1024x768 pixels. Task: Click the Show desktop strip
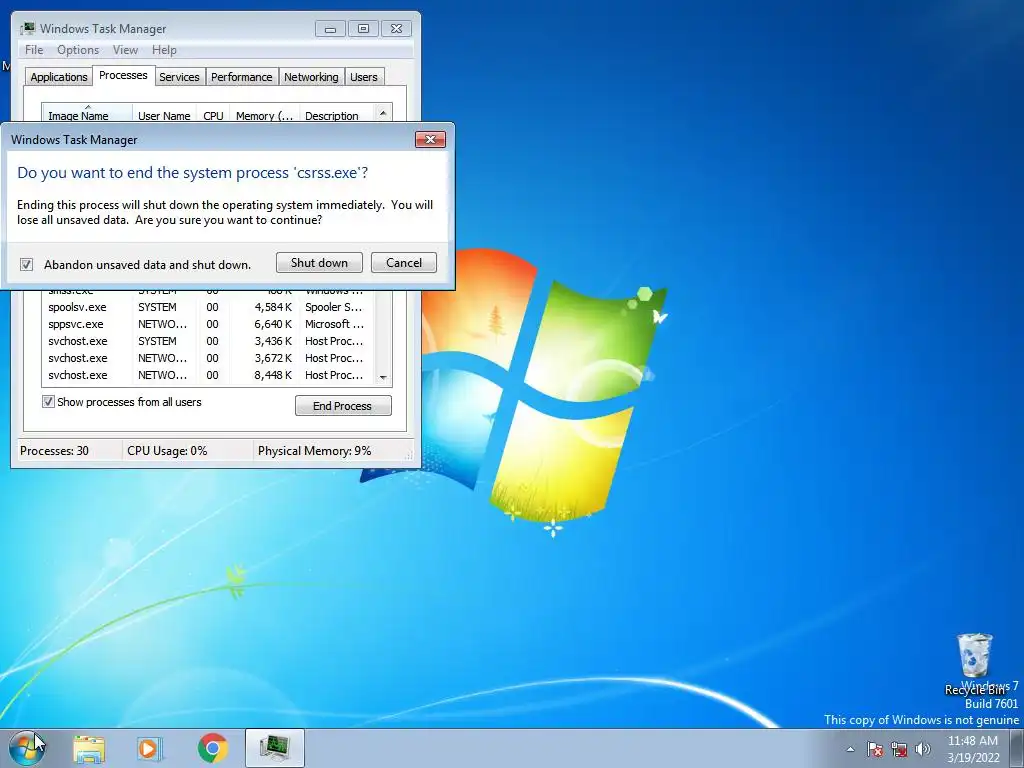(1017, 748)
